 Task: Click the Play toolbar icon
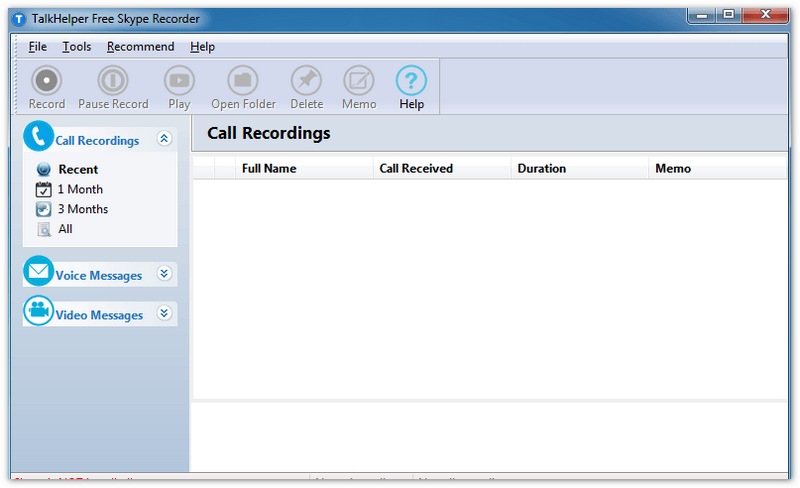coord(179,80)
